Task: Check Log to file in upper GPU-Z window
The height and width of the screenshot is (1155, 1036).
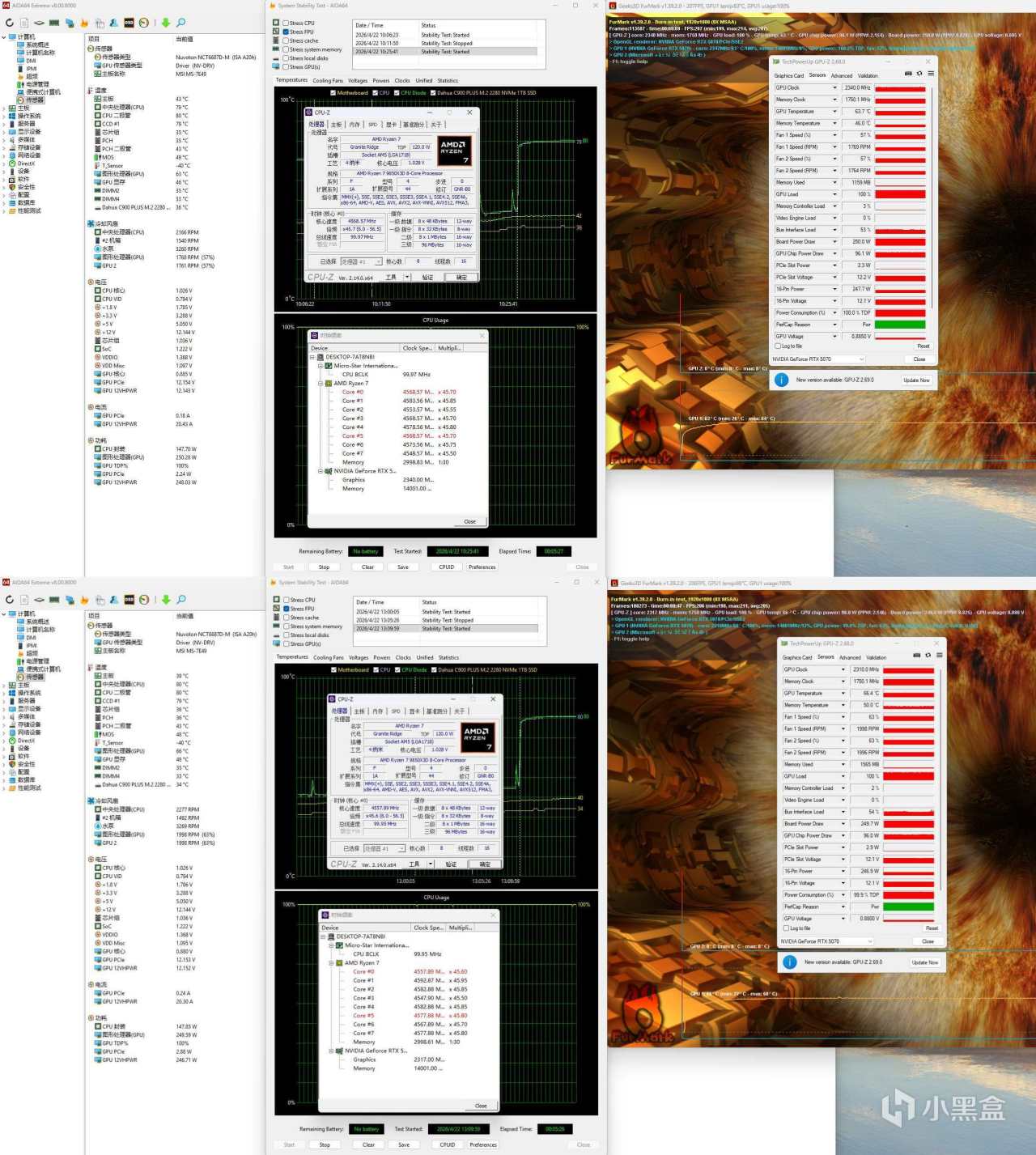Action: coord(779,346)
